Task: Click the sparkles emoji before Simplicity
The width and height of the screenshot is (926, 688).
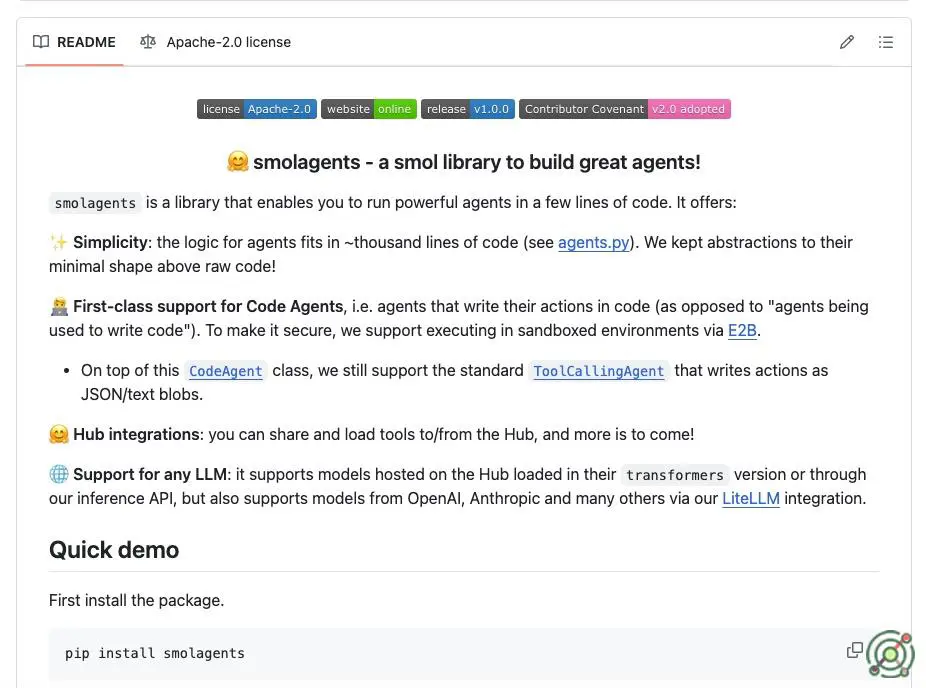Action: (x=59, y=242)
